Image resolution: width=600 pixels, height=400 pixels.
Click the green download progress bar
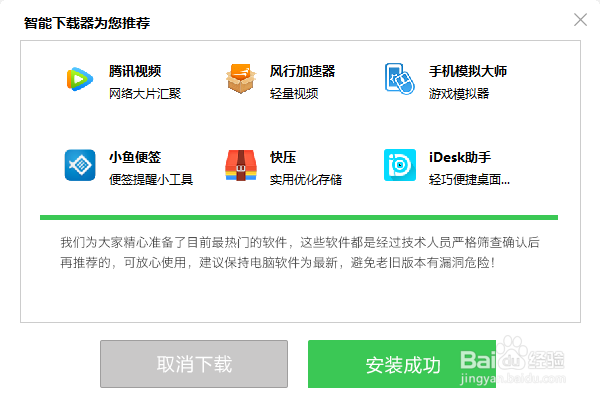tap(299, 217)
